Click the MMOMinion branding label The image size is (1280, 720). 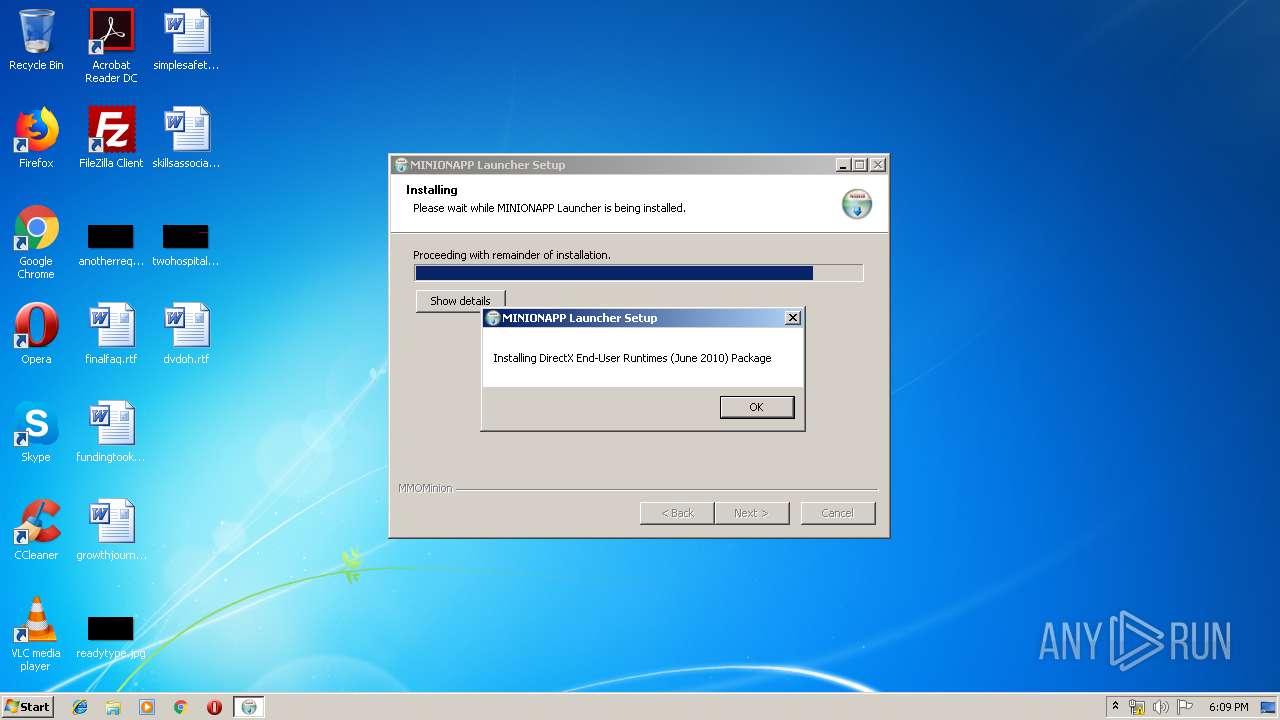[x=425, y=488]
